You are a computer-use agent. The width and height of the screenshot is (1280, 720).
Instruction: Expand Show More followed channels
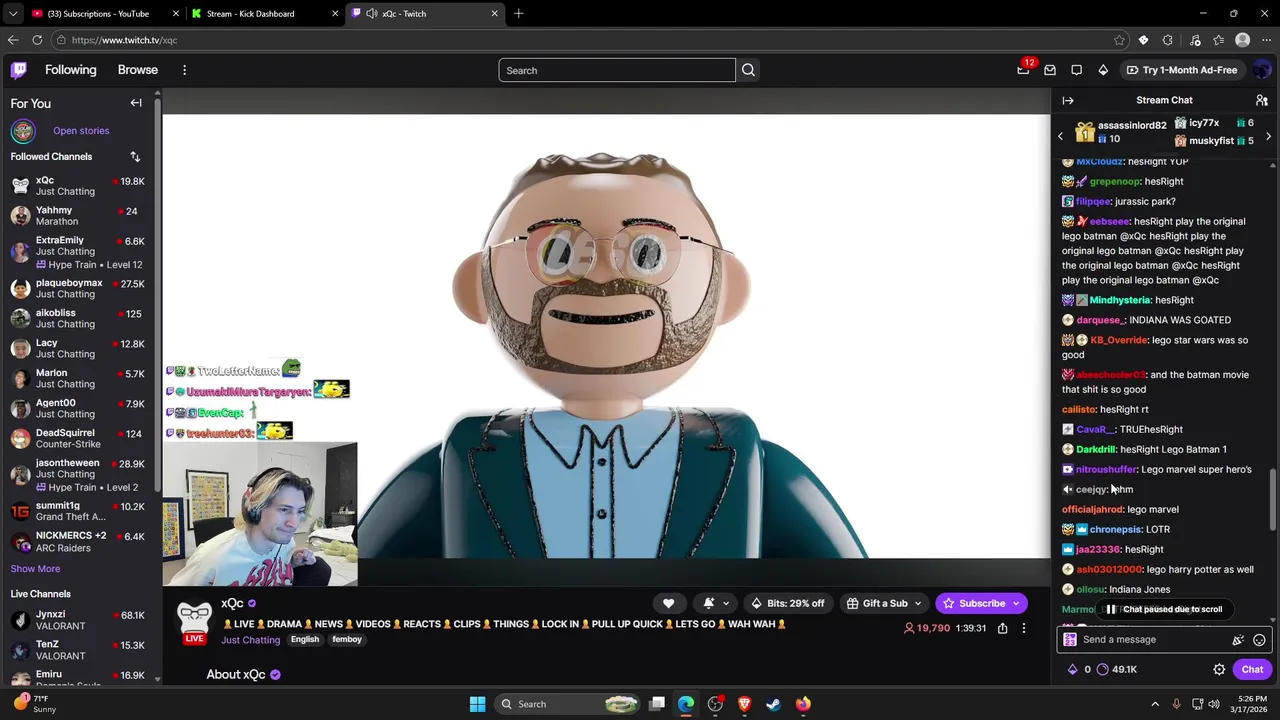35,569
